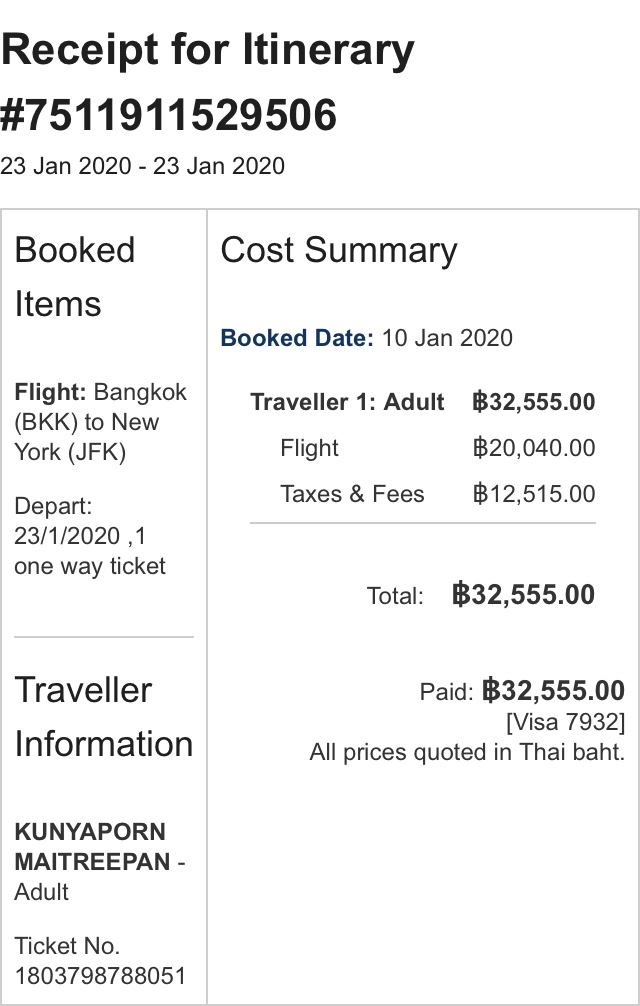Select itinerary number #7511911529506
Screen dimensions: 640x1006
pos(168,116)
